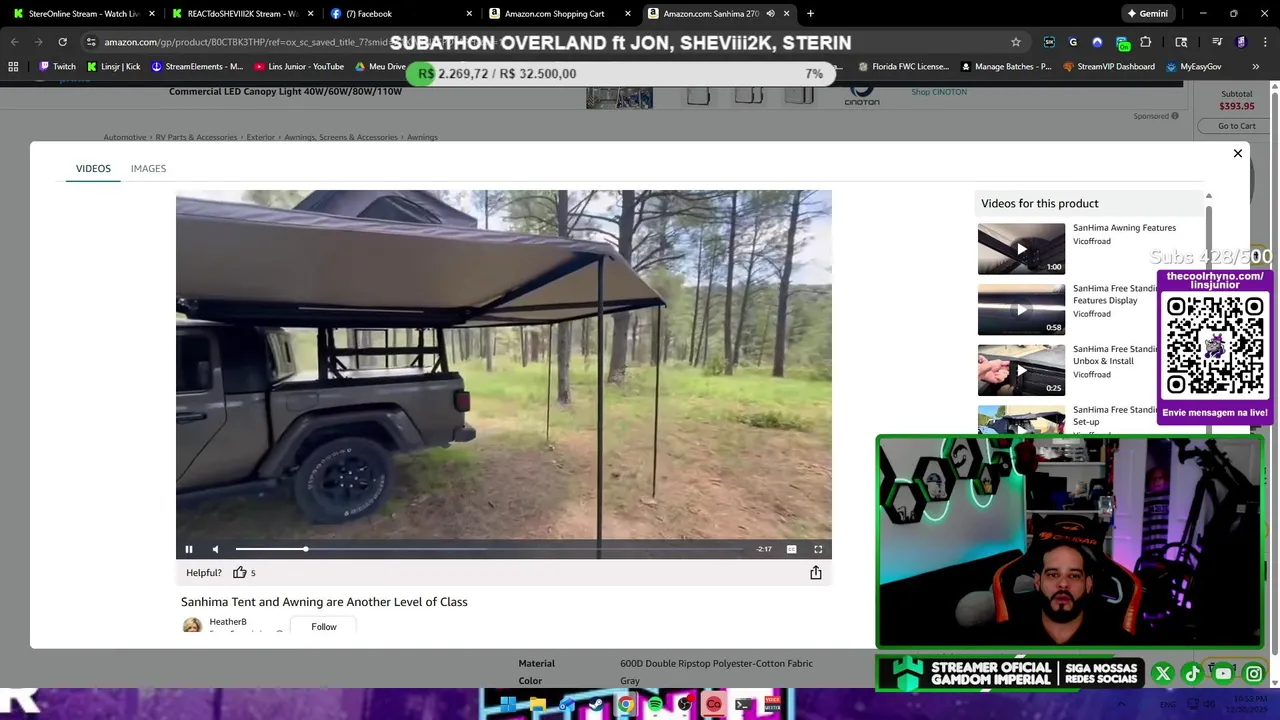Open the Automotive breadcrumb link

(x=125, y=137)
